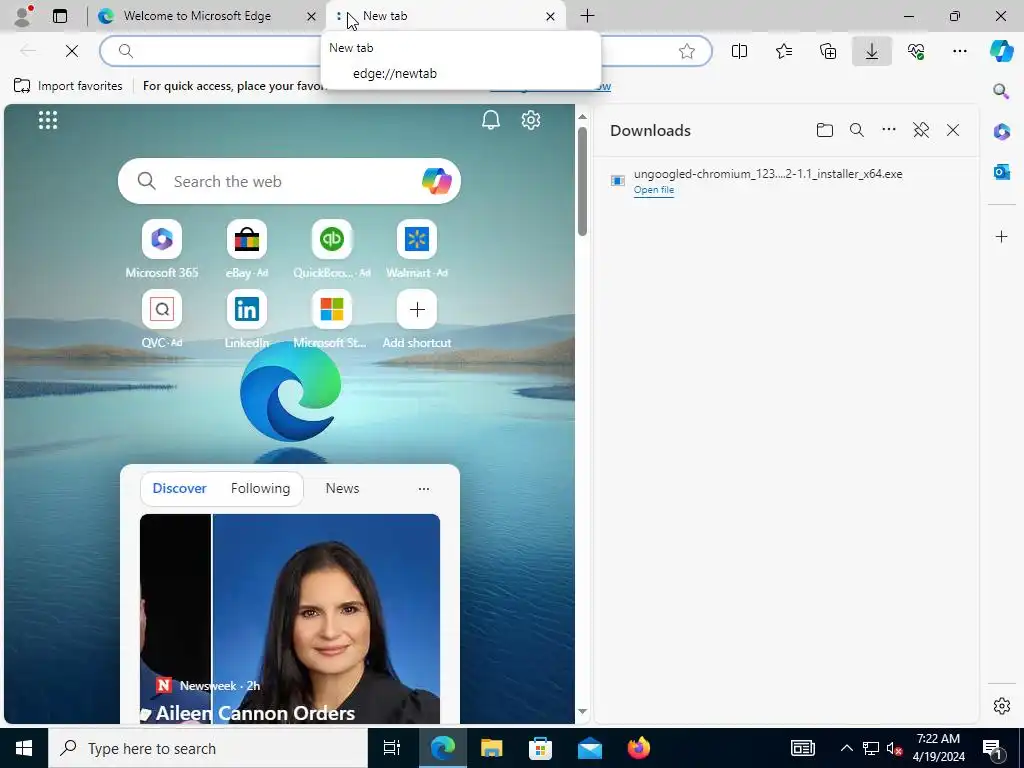Open Copilot icon in the search box
This screenshot has width=1024, height=768.
point(436,181)
